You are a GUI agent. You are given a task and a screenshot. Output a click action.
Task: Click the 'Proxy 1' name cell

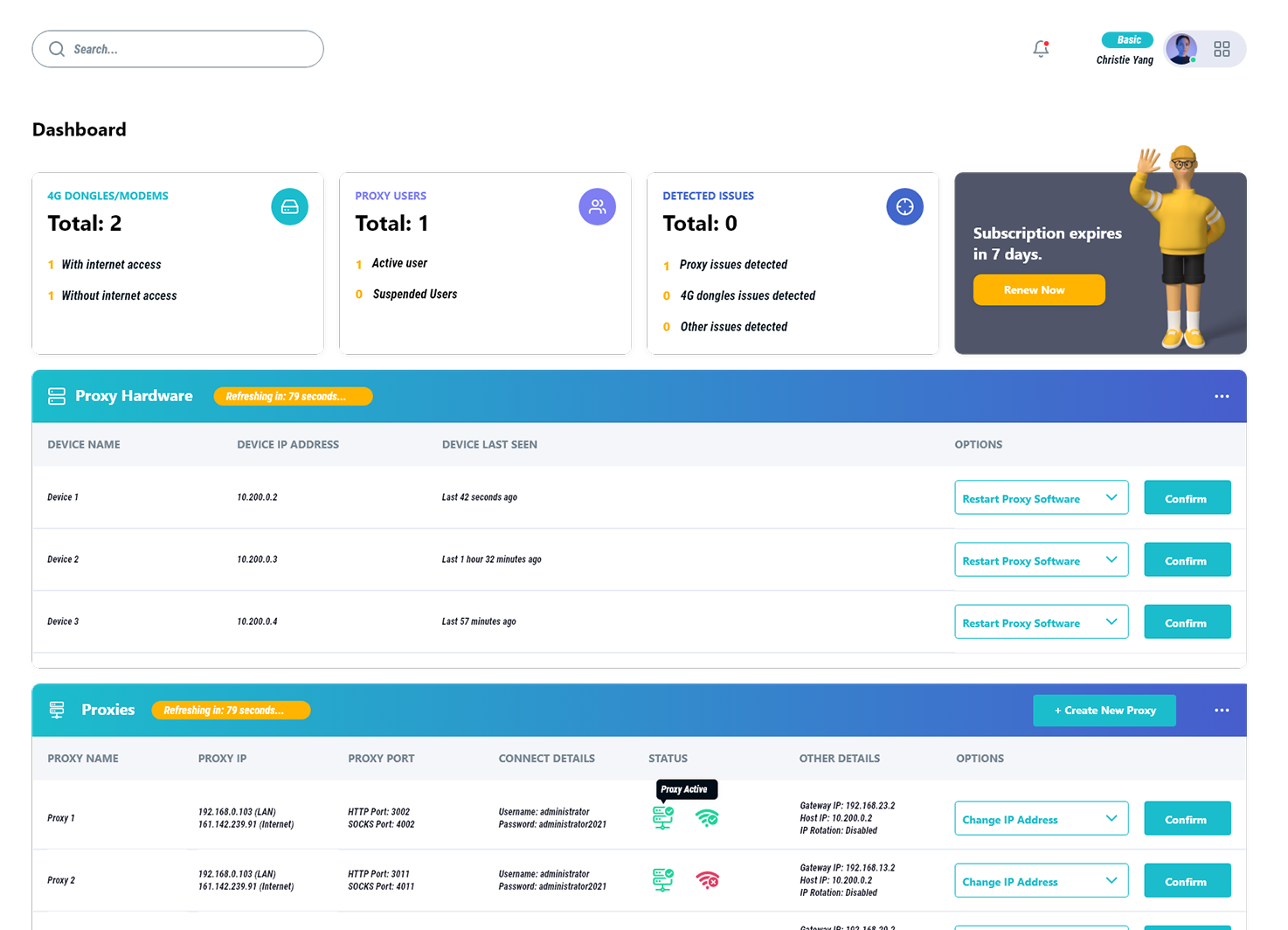61,818
